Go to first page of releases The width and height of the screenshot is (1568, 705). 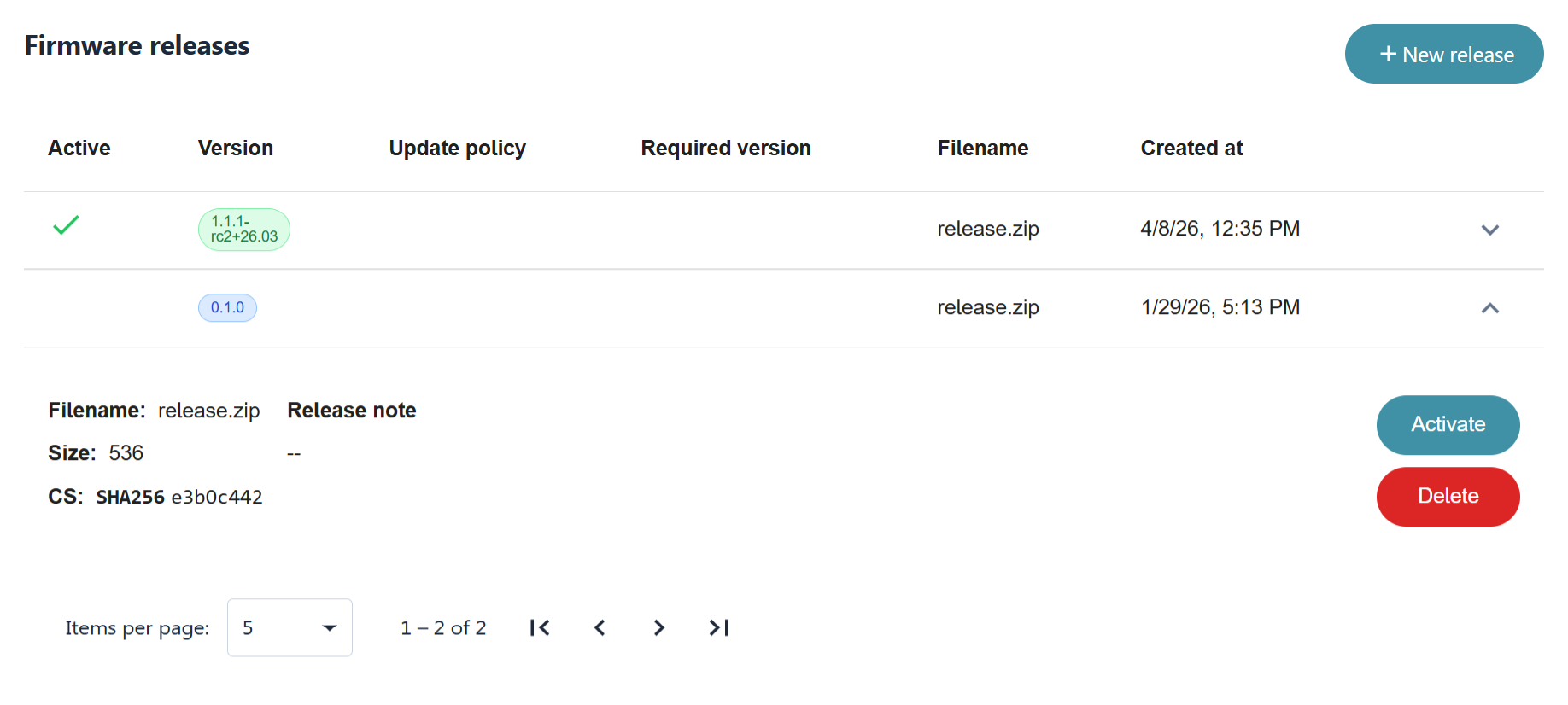click(540, 628)
